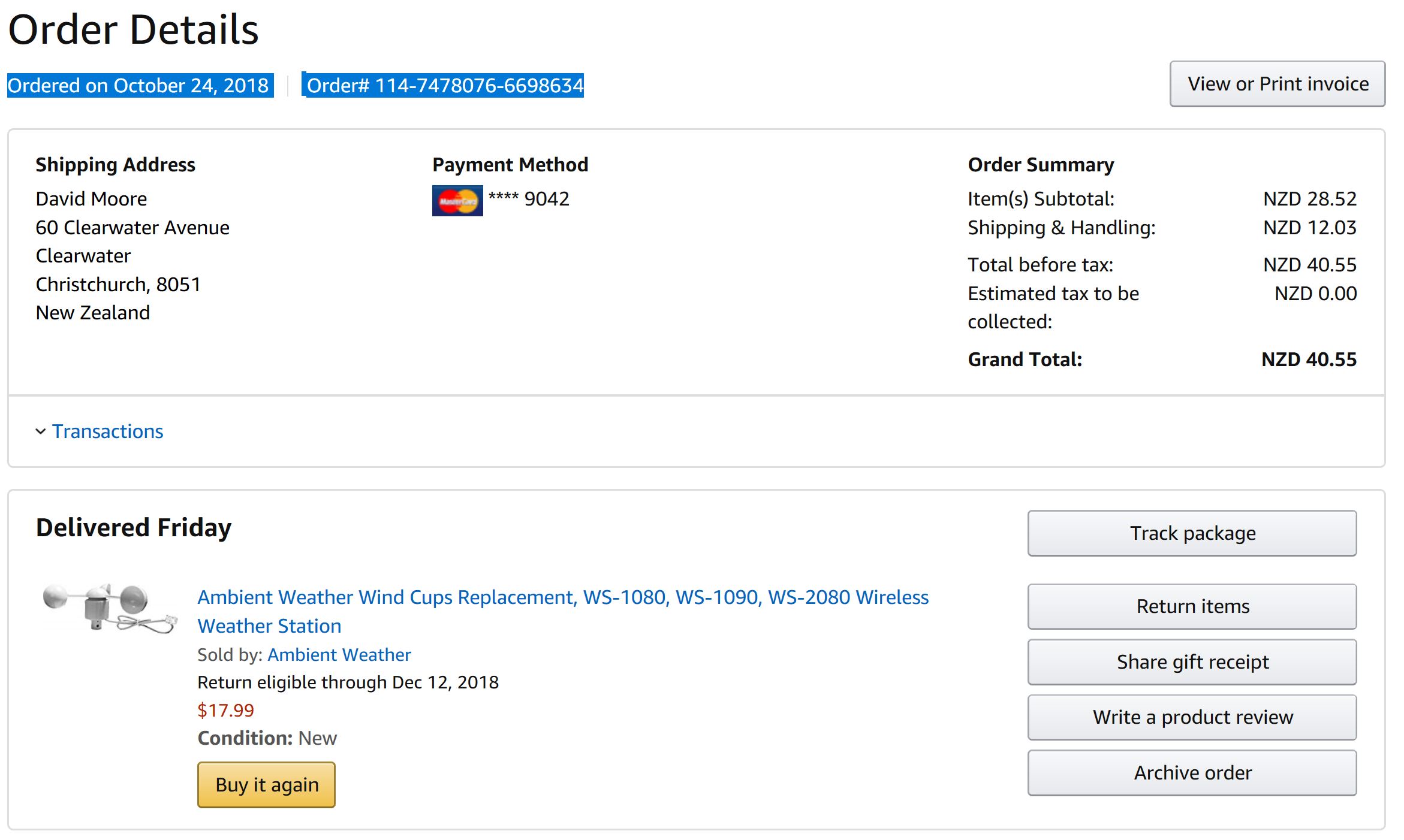The width and height of the screenshot is (1404, 840).
Task: Open the wind cups product thumbnail
Action: pos(110,607)
